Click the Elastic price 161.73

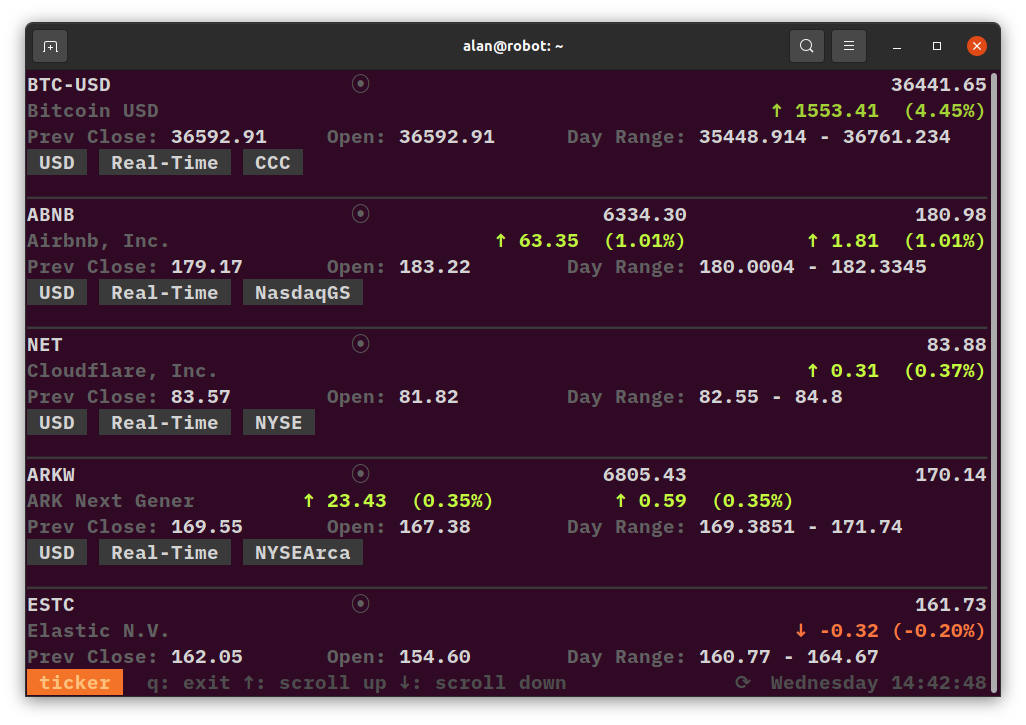pyautogui.click(x=950, y=605)
